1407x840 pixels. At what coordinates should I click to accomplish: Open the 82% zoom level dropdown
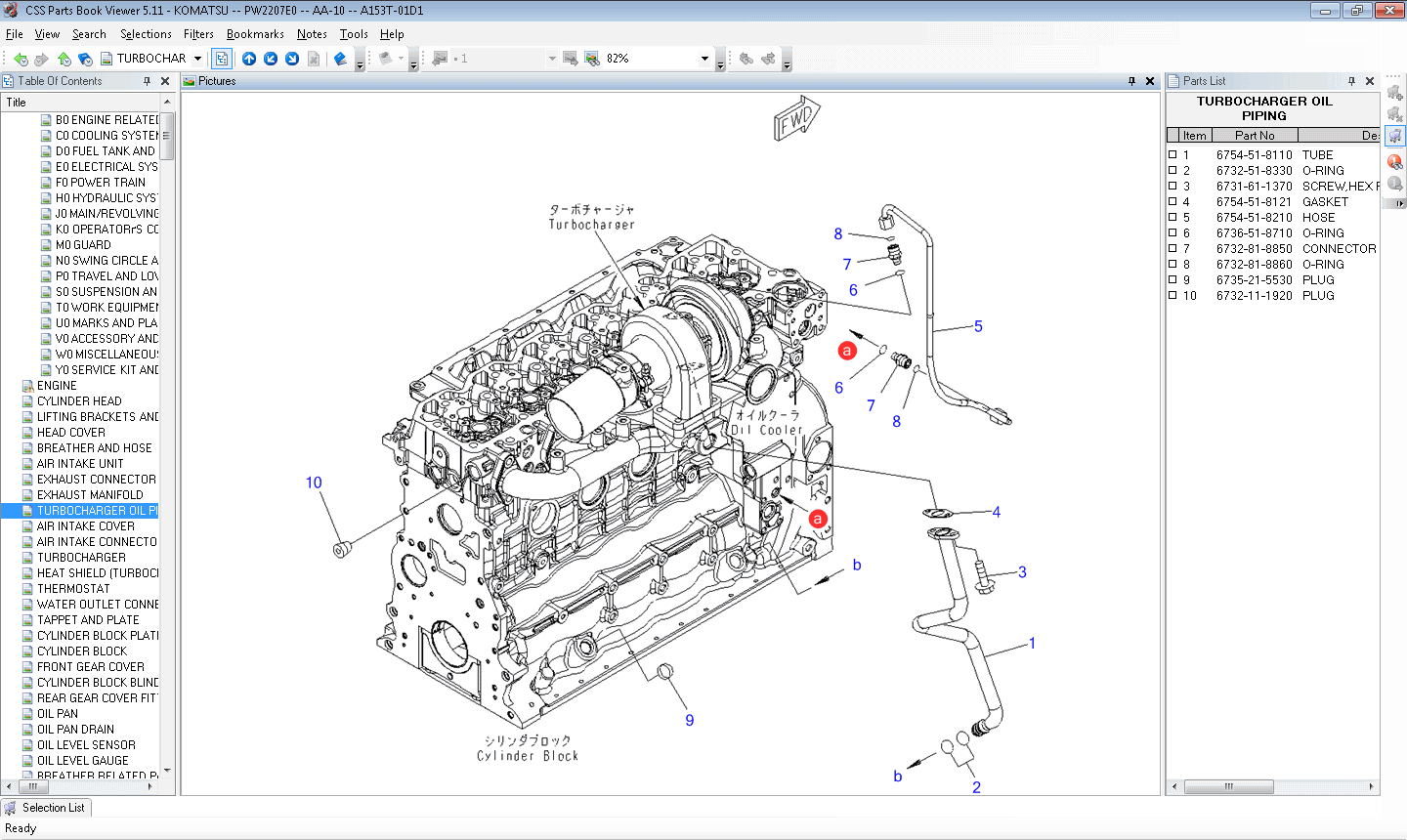705,59
